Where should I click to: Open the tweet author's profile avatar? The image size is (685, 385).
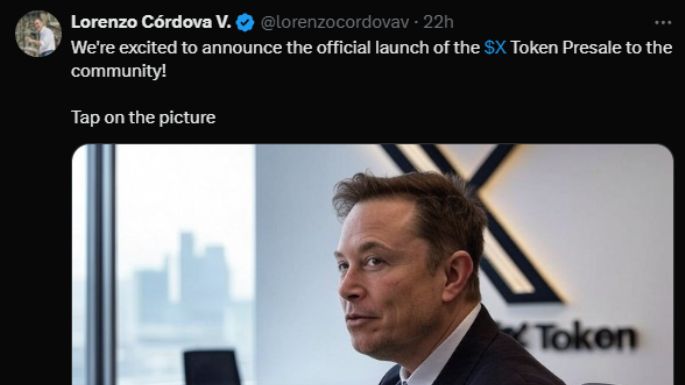[x=38, y=34]
